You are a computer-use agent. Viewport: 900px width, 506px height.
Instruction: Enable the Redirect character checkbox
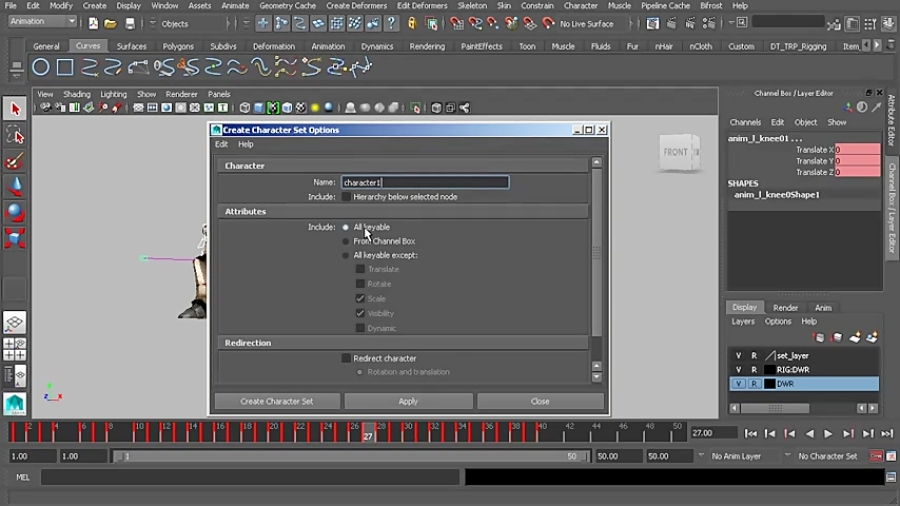point(346,358)
